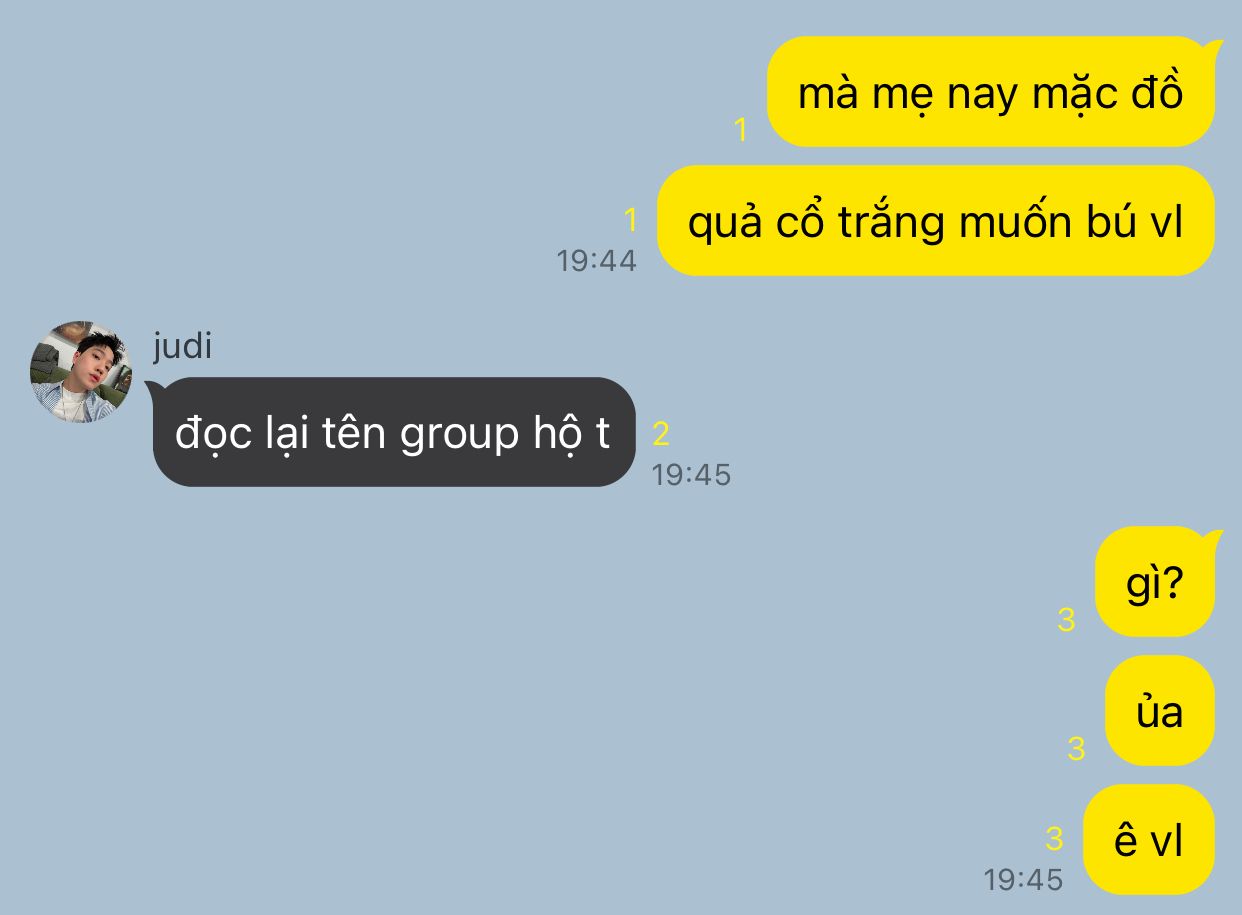This screenshot has width=1242, height=915.
Task: Tap unread count 3 beside 'ê vl'
Action: pos(1054,838)
